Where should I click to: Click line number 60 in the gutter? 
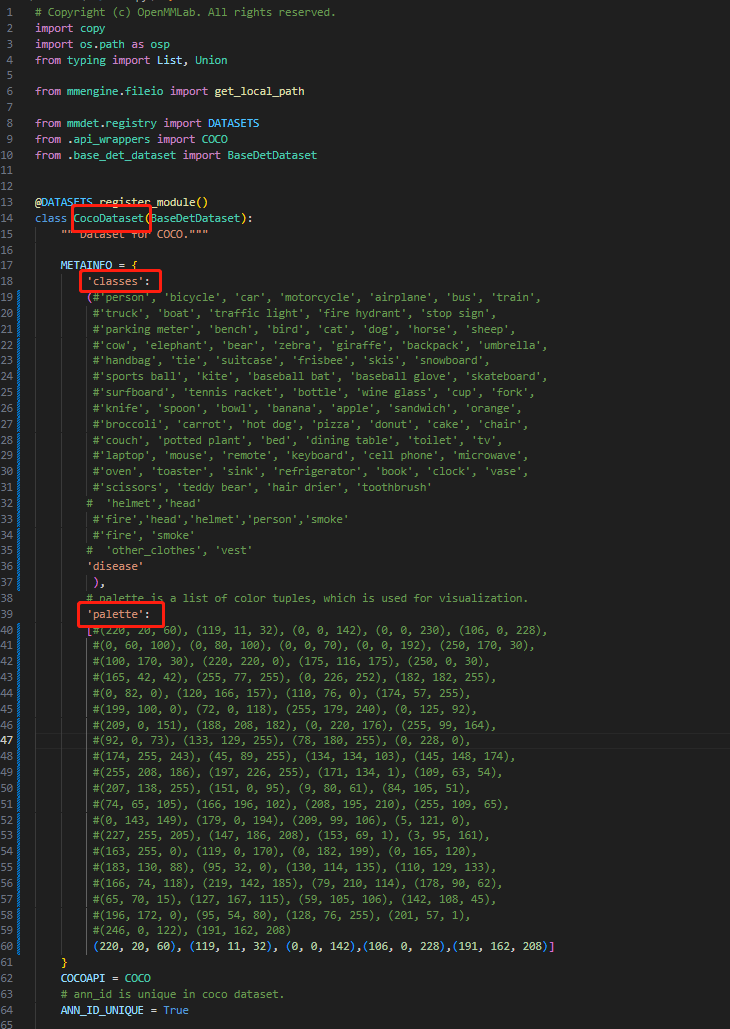pos(8,946)
